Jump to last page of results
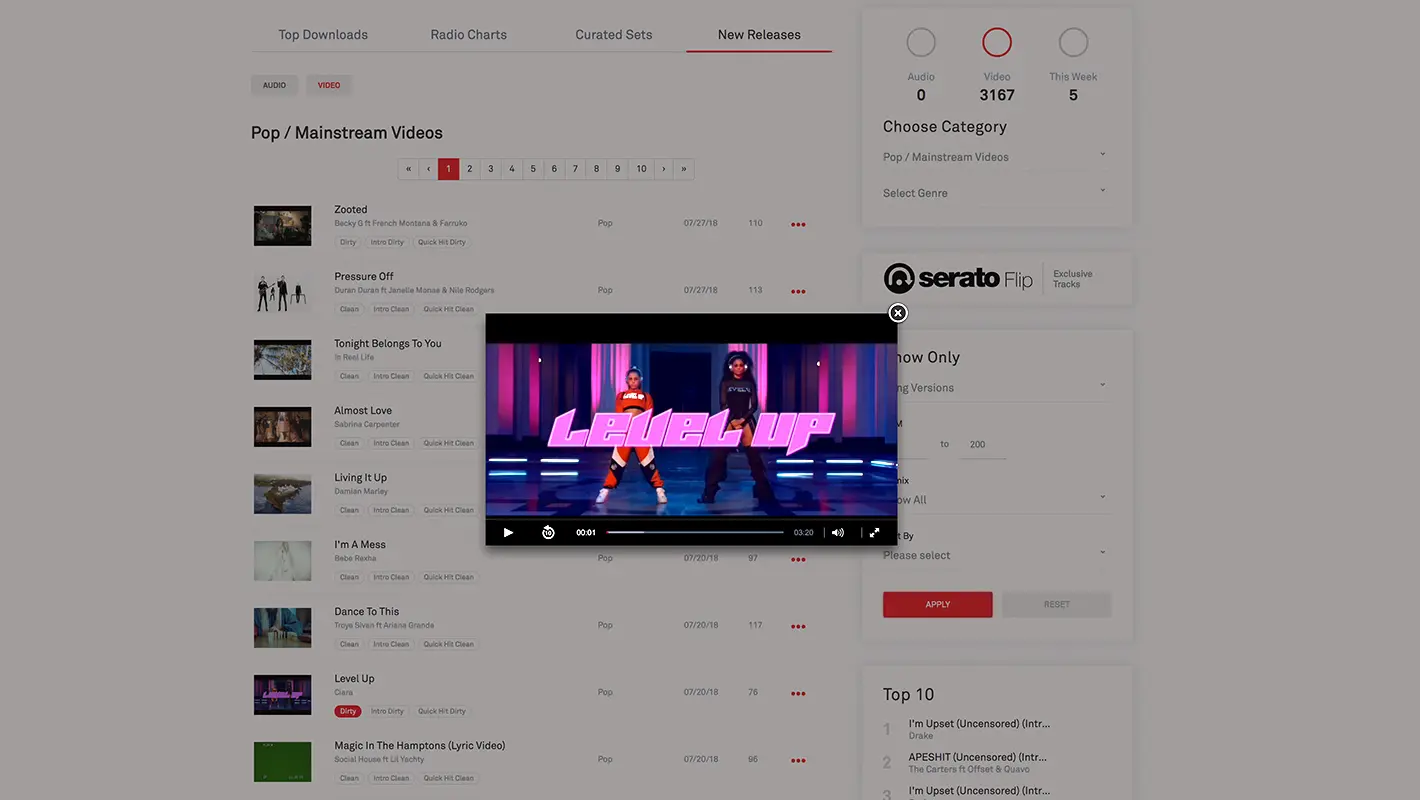 click(684, 169)
